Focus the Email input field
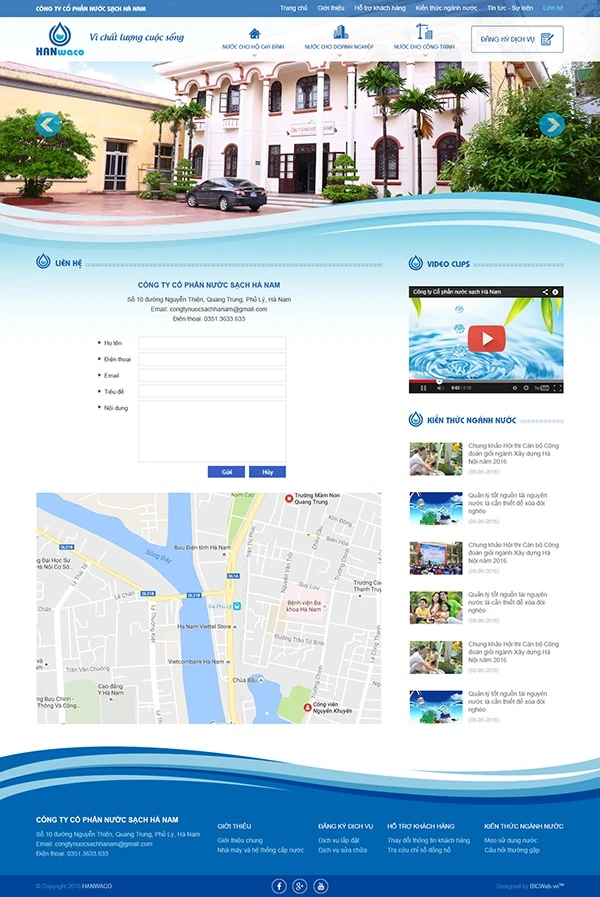 click(x=212, y=375)
